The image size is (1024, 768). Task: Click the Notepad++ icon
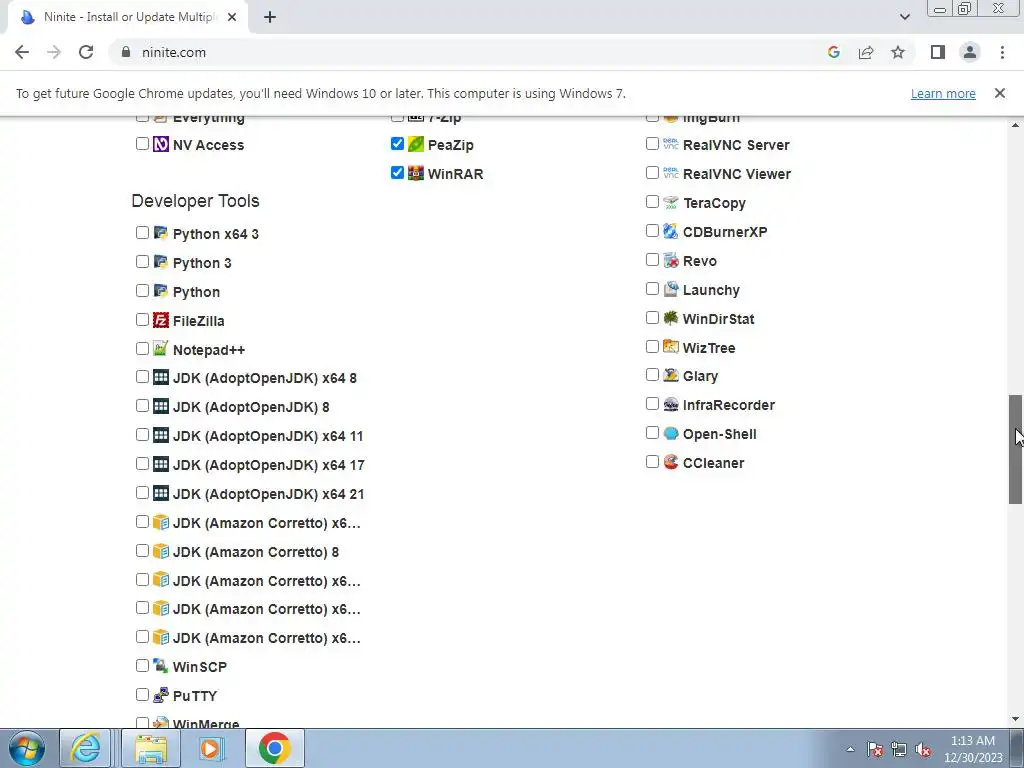coord(161,349)
